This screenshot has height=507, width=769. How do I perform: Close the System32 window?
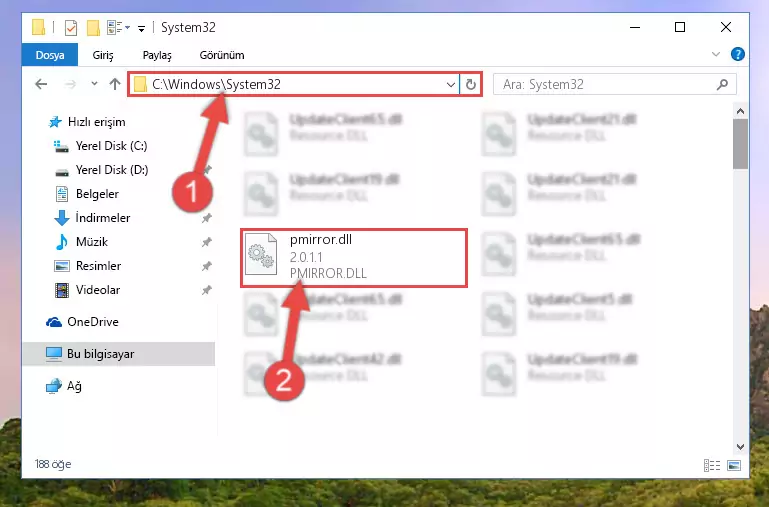pos(726,27)
